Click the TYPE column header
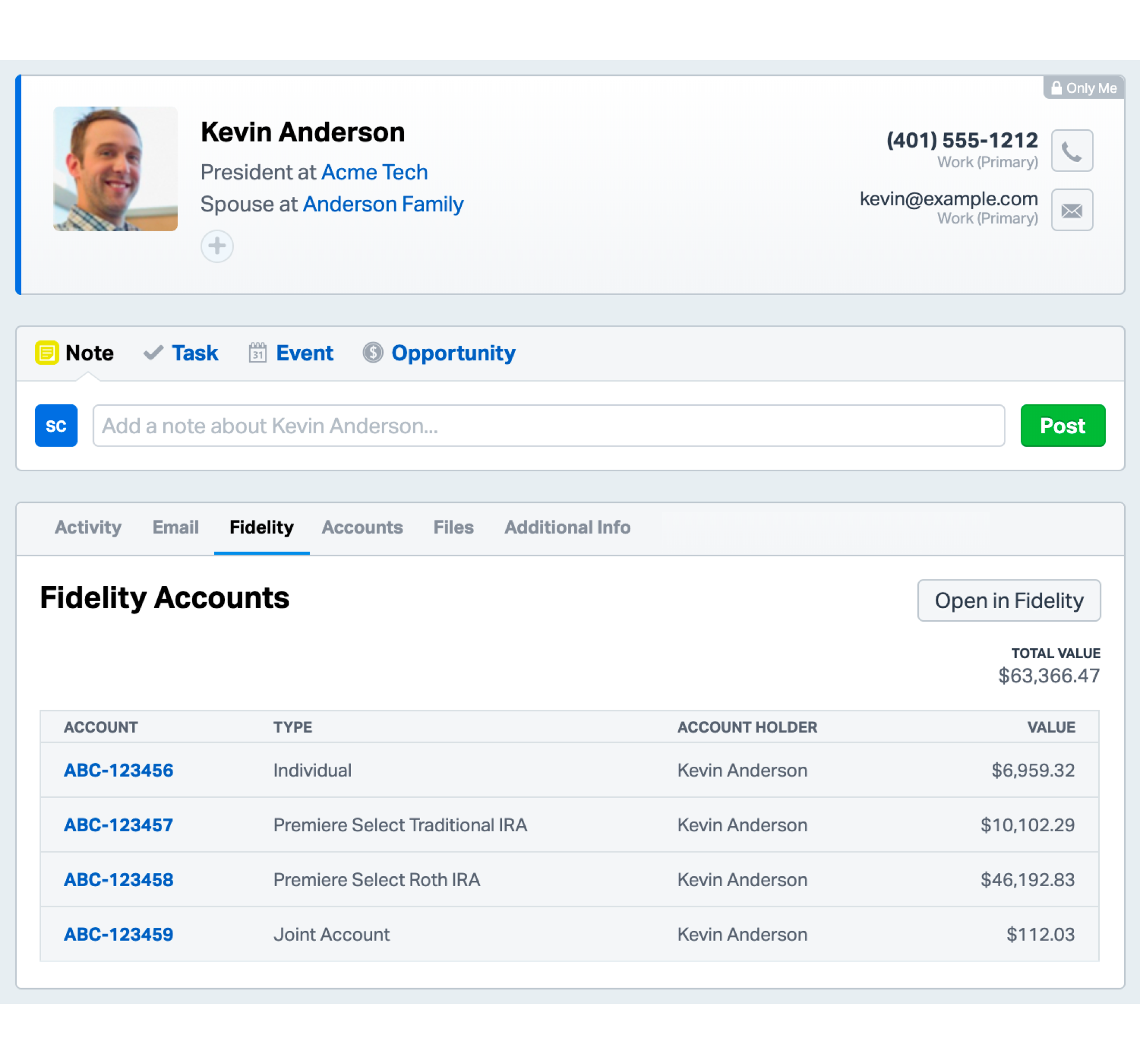Image resolution: width=1140 pixels, height=1064 pixels. coord(292,727)
